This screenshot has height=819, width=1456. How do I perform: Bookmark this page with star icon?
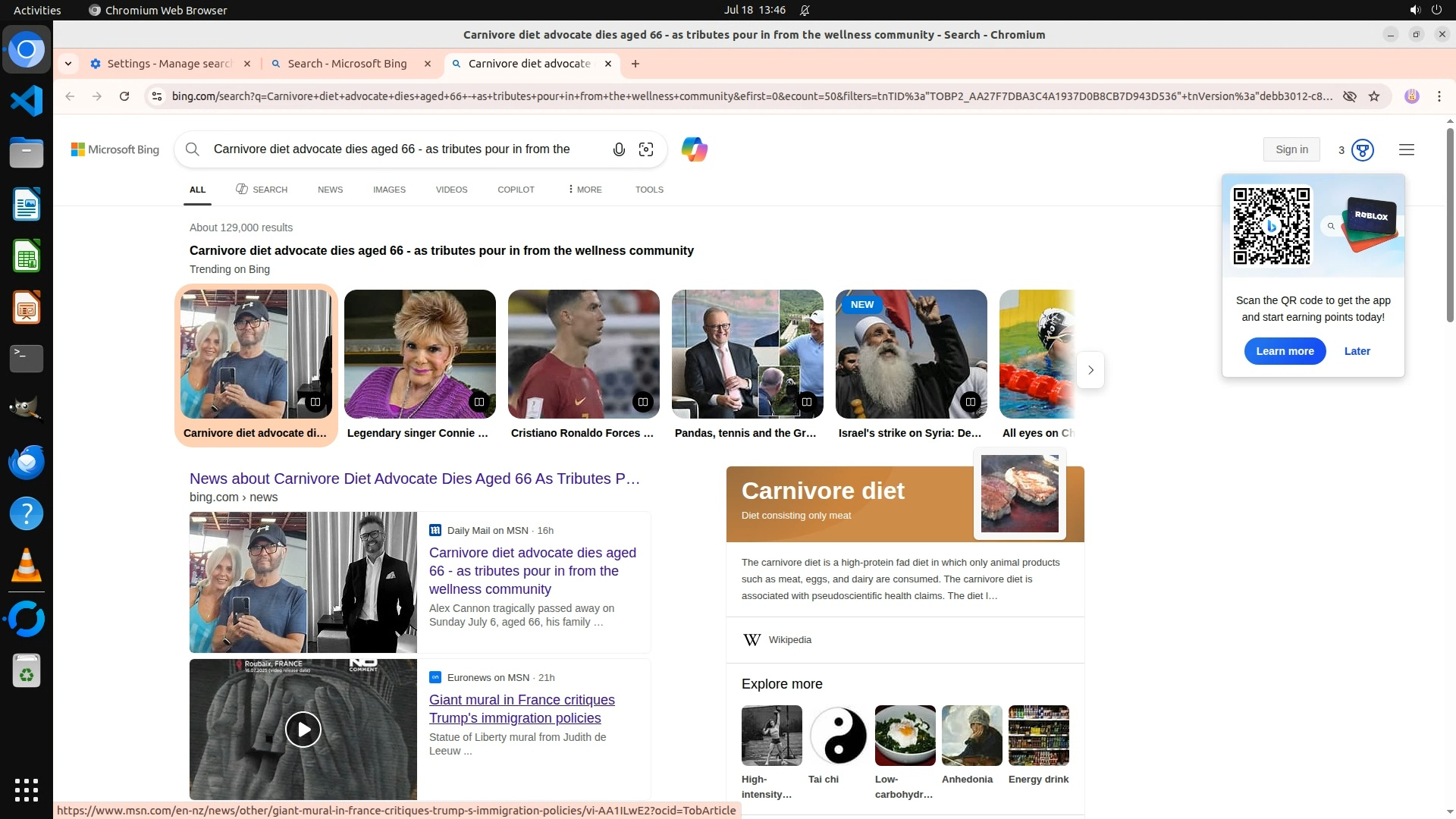coord(1374,96)
